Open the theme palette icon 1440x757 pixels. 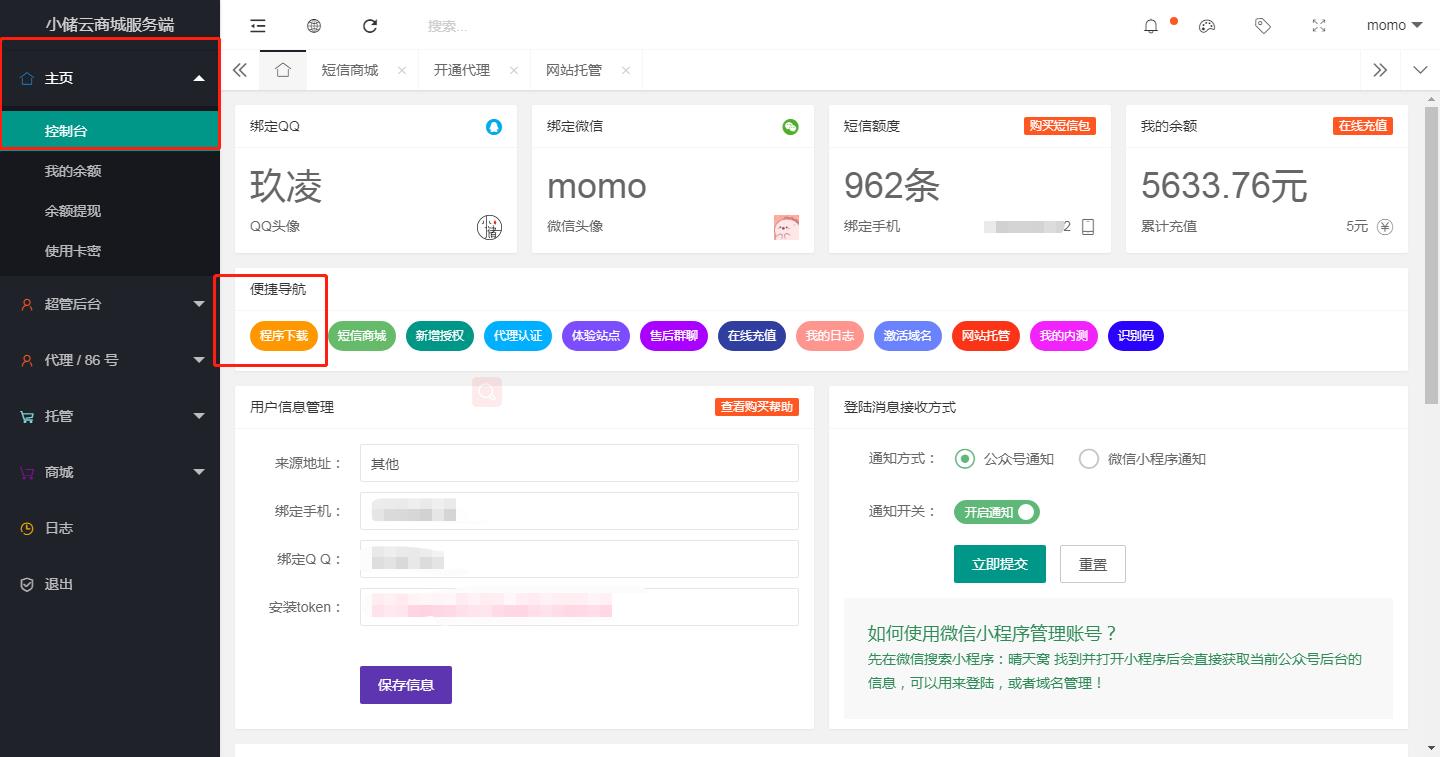(x=1207, y=26)
